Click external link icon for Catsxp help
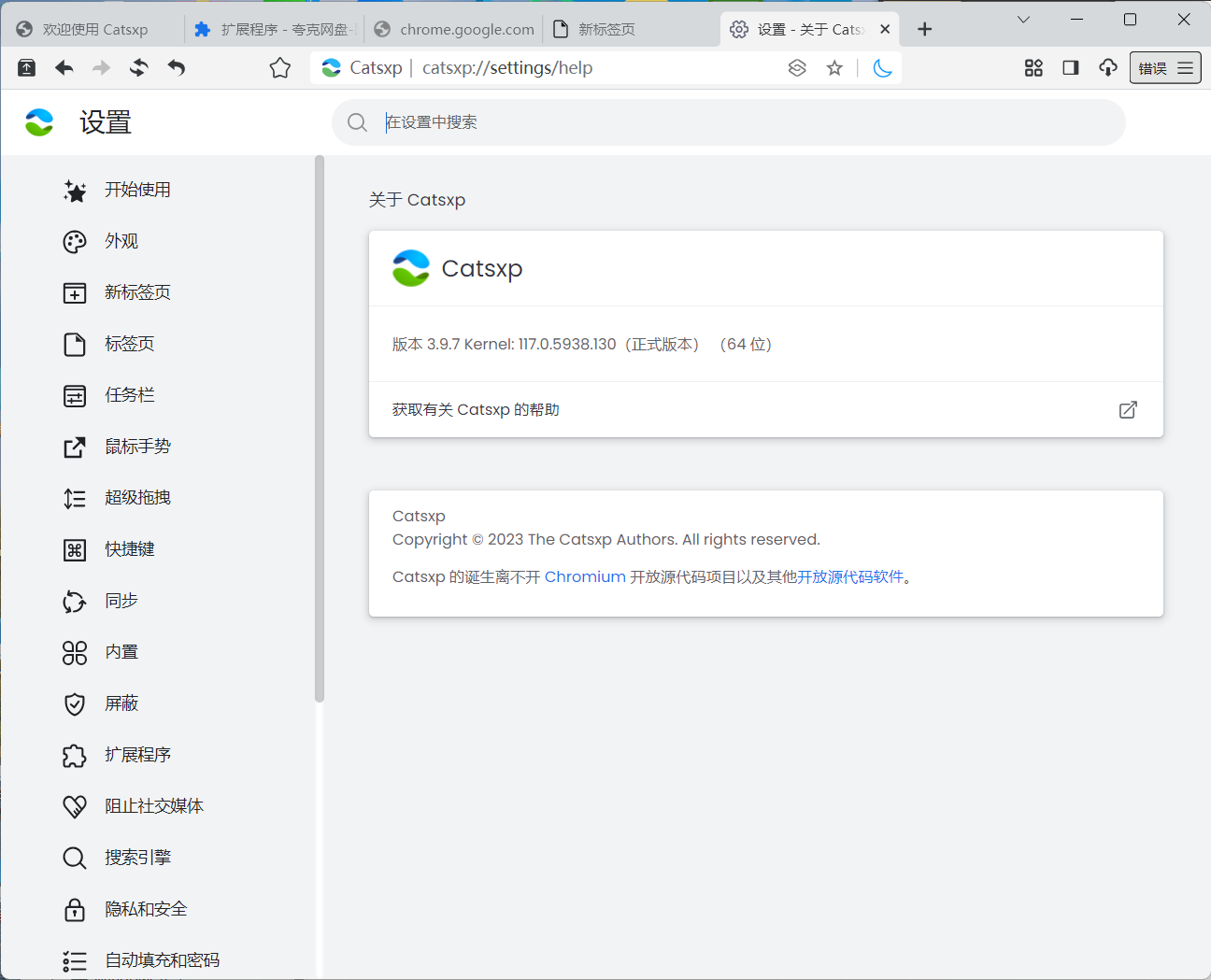Viewport: 1211px width, 980px height. pos(1128,409)
